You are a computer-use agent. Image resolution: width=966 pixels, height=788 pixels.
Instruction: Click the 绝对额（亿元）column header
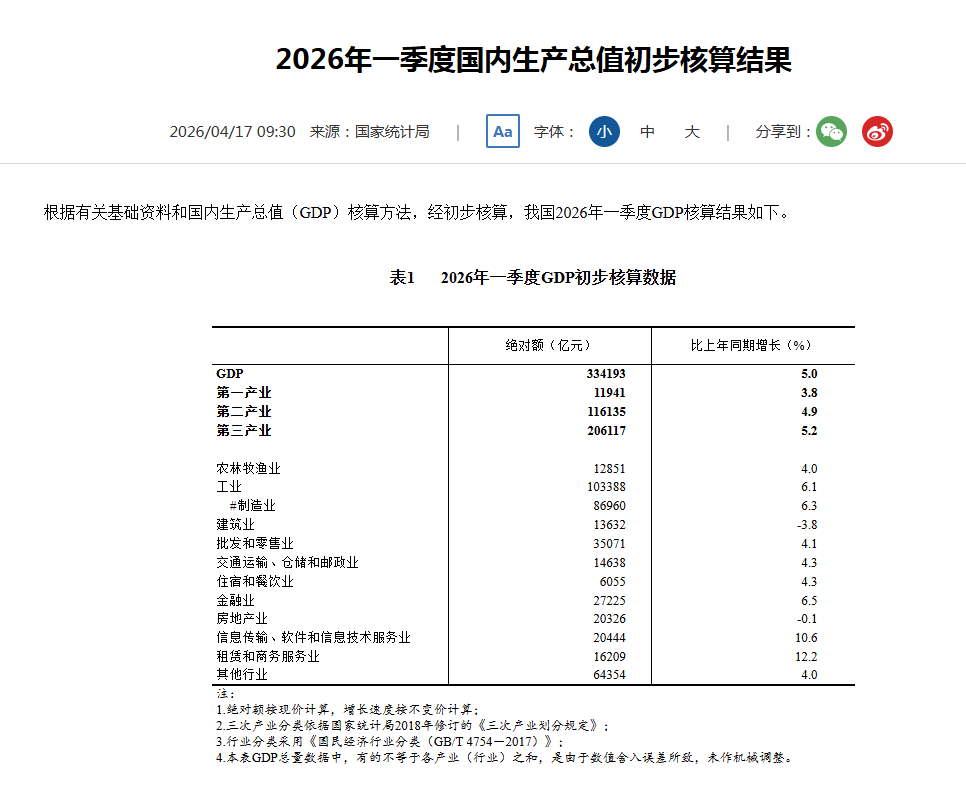(548, 346)
